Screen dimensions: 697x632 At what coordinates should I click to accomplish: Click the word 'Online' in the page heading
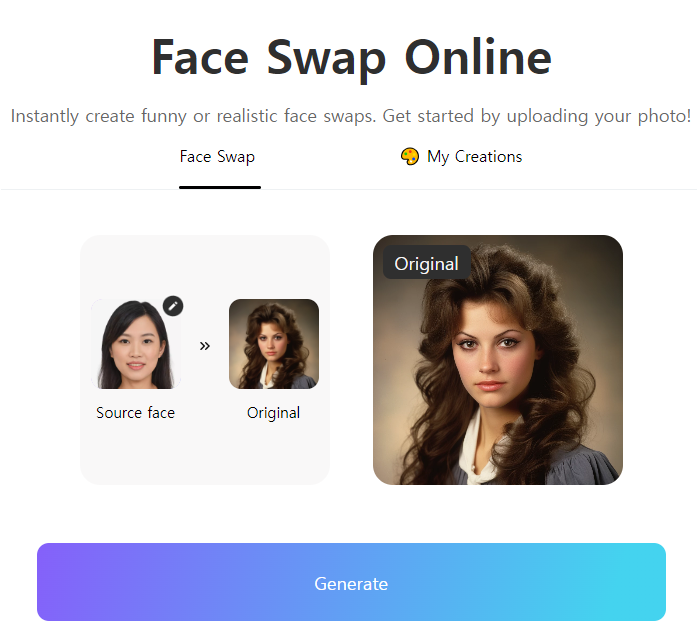(x=478, y=56)
